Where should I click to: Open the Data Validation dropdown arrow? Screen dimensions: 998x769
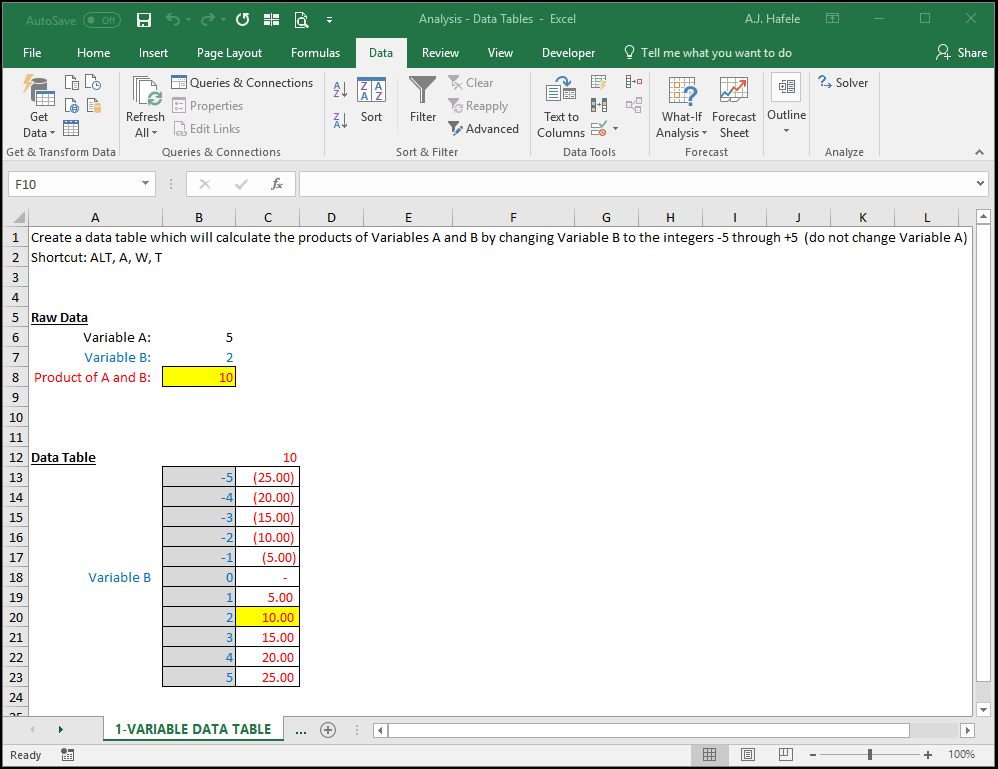(615, 129)
